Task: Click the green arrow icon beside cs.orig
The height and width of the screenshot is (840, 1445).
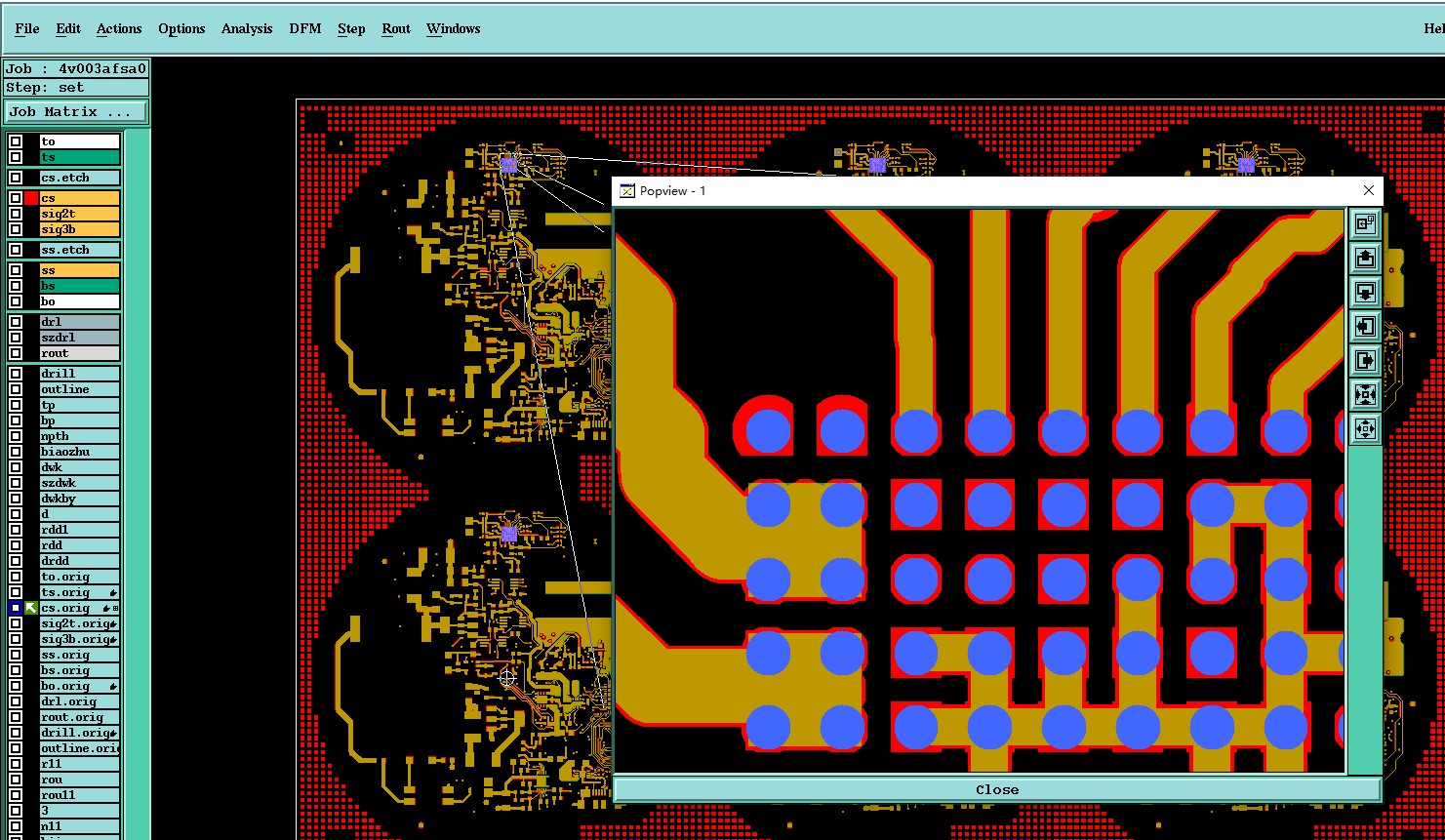Action: [31, 608]
